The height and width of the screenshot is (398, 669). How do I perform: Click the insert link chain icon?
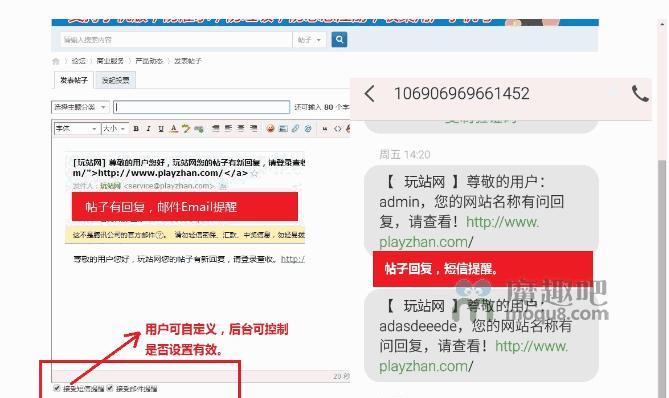tap(295, 129)
